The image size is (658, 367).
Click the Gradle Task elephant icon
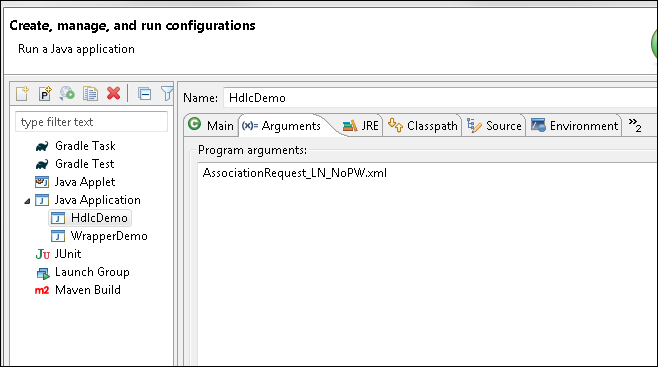[x=42, y=146]
